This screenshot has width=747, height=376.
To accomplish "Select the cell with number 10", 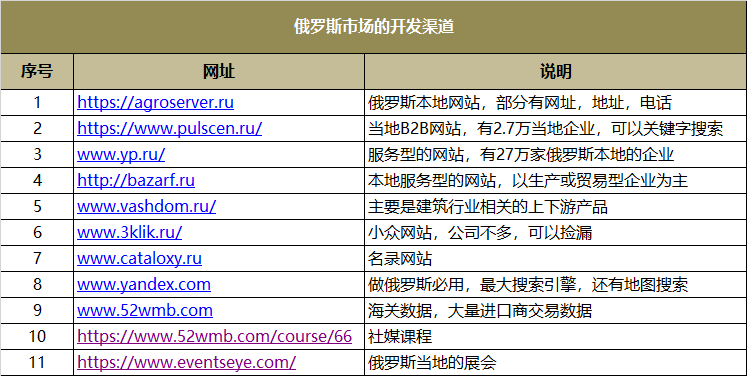I will [37, 336].
